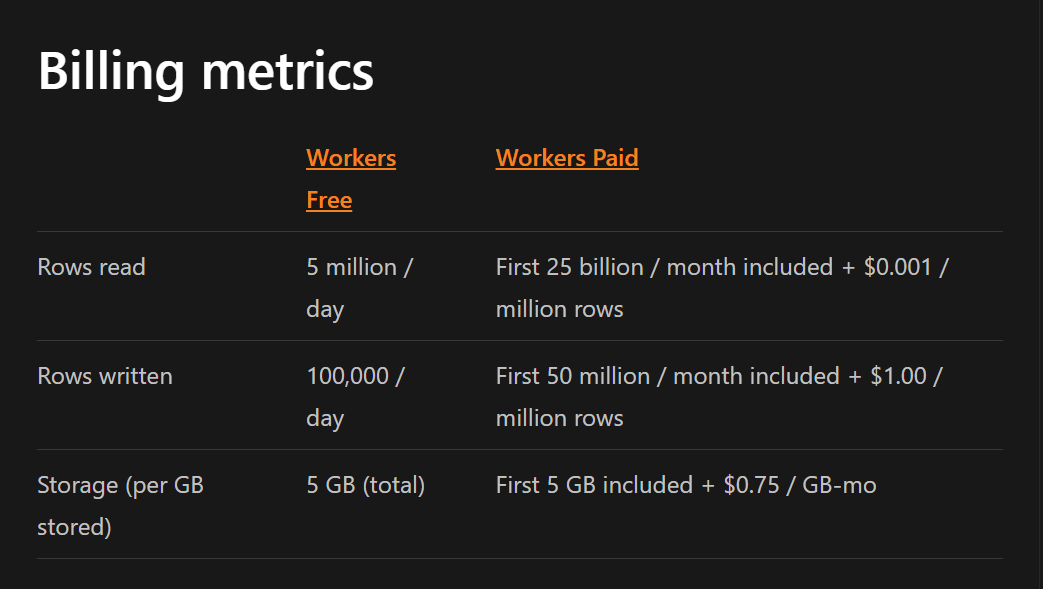Click the Billing metrics heading

(206, 71)
